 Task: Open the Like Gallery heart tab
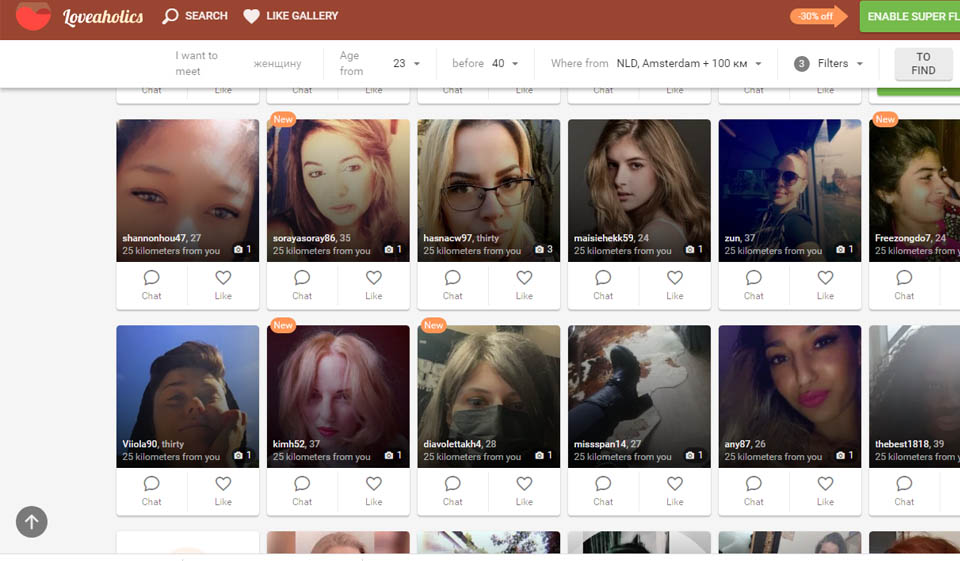tap(252, 16)
